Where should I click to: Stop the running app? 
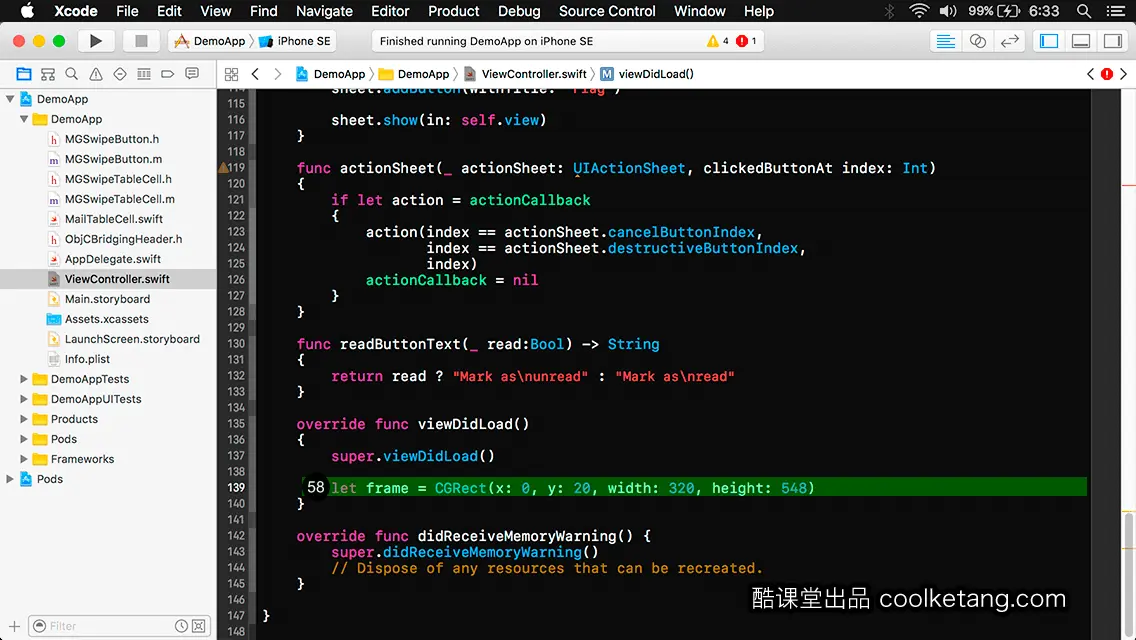(141, 41)
